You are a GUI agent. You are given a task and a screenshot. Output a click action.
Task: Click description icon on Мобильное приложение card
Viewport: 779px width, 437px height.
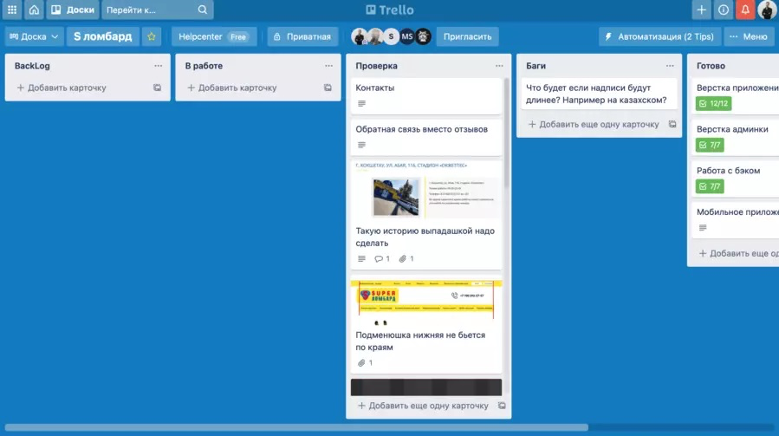pos(702,228)
